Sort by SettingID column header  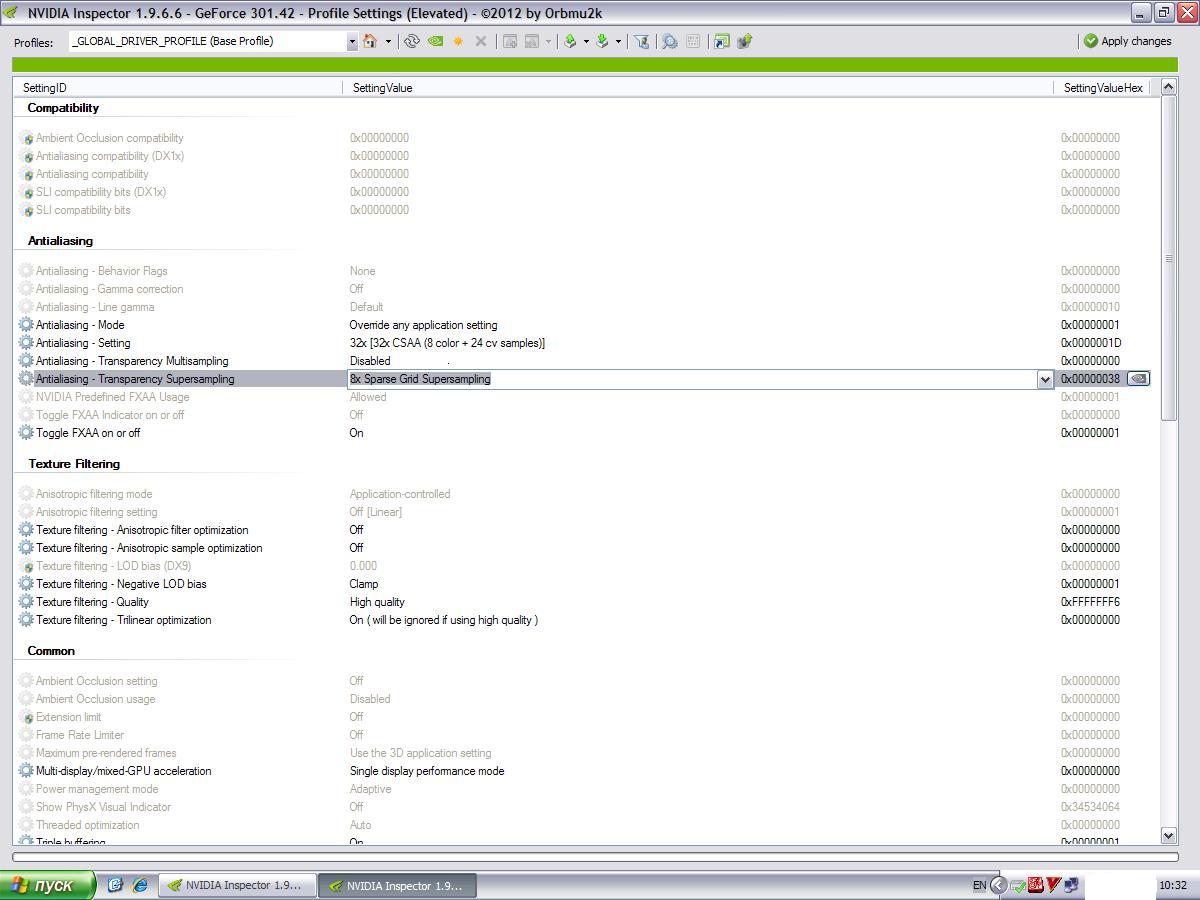click(x=177, y=88)
